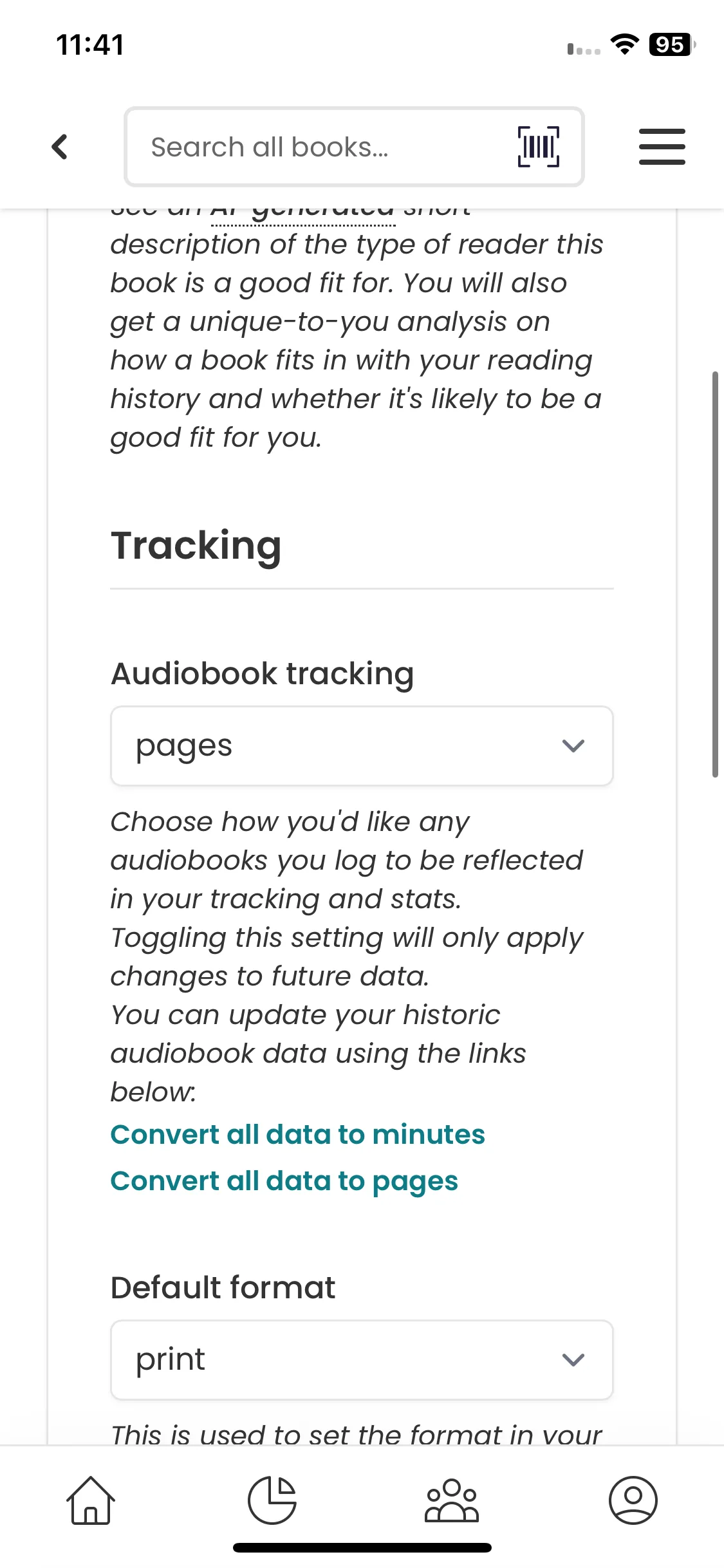Click the chevron on Audiobook tracking select

(x=573, y=746)
